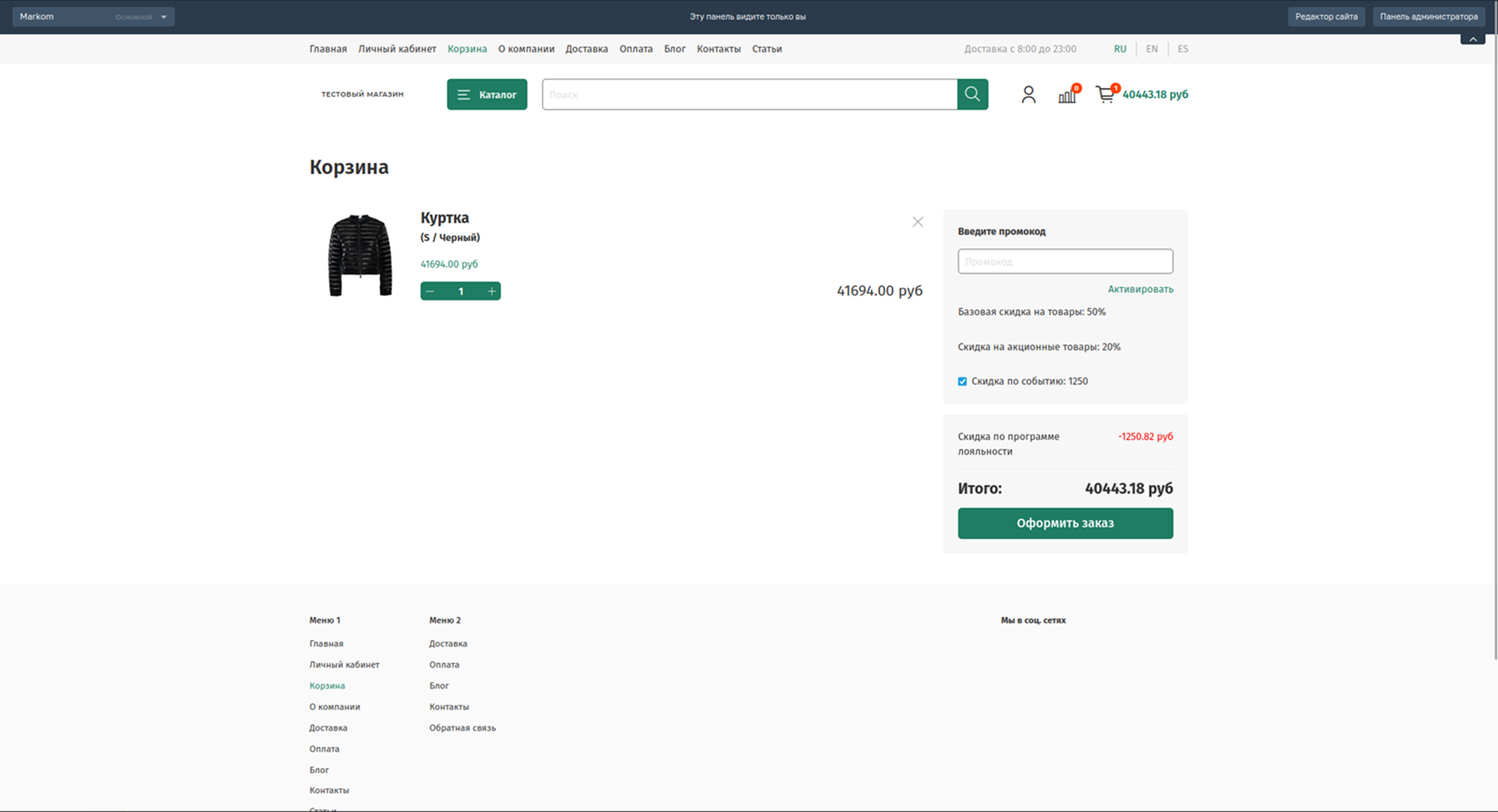This screenshot has width=1498, height=812.
Task: Open the user account icon
Action: (x=1028, y=94)
